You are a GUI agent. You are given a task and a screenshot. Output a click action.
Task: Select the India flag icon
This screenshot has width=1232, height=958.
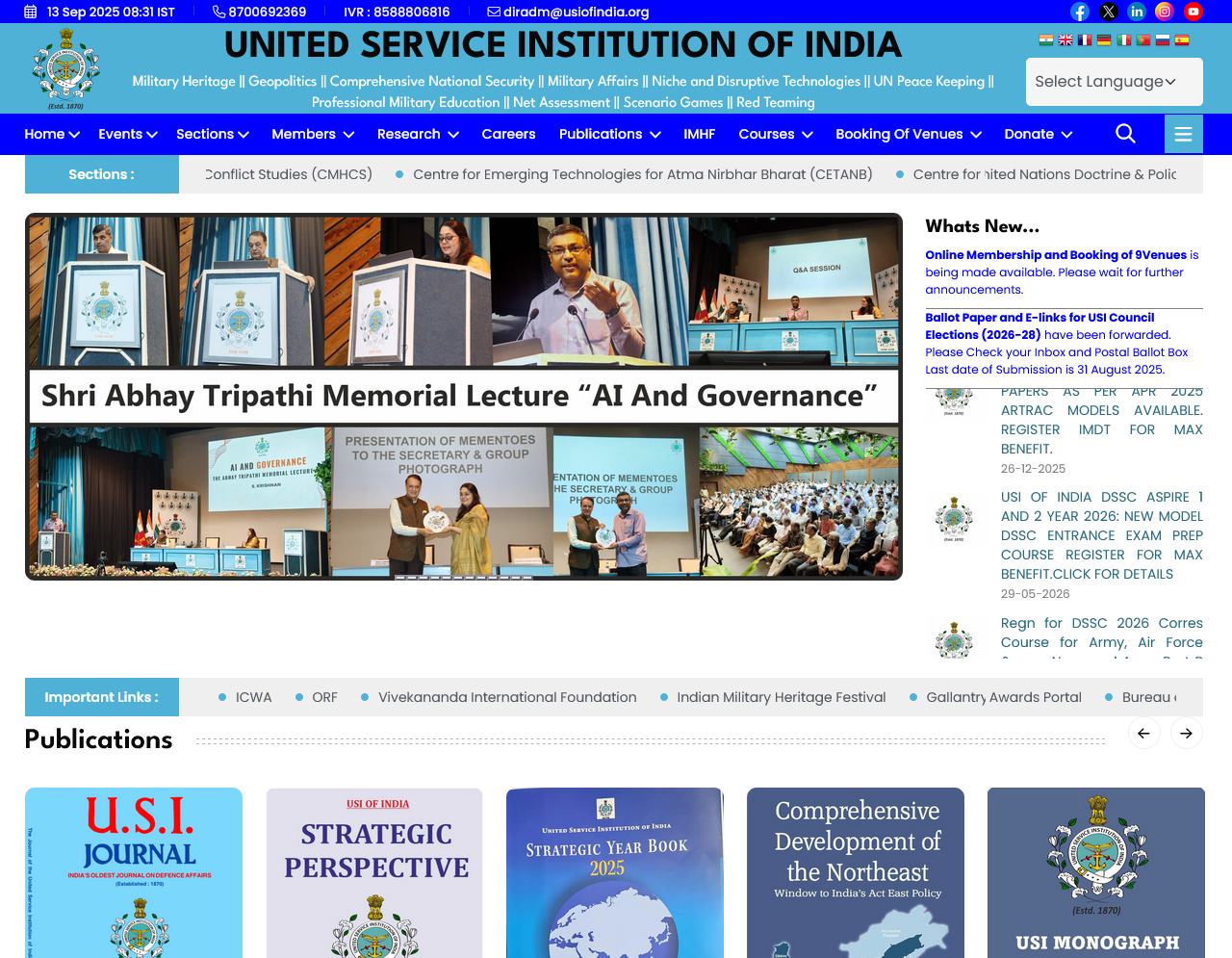1045,40
